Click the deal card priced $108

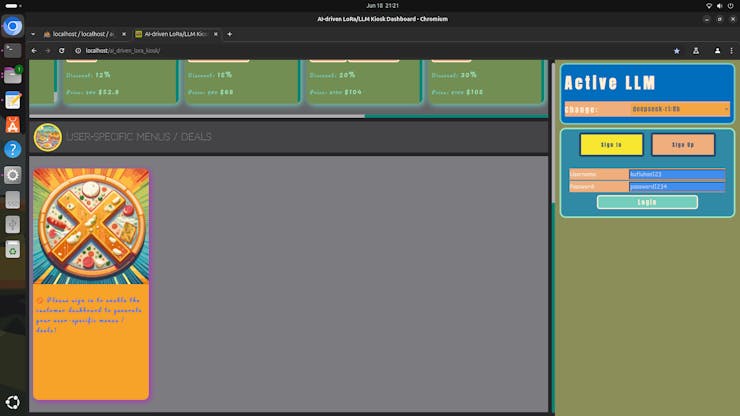coord(486,81)
